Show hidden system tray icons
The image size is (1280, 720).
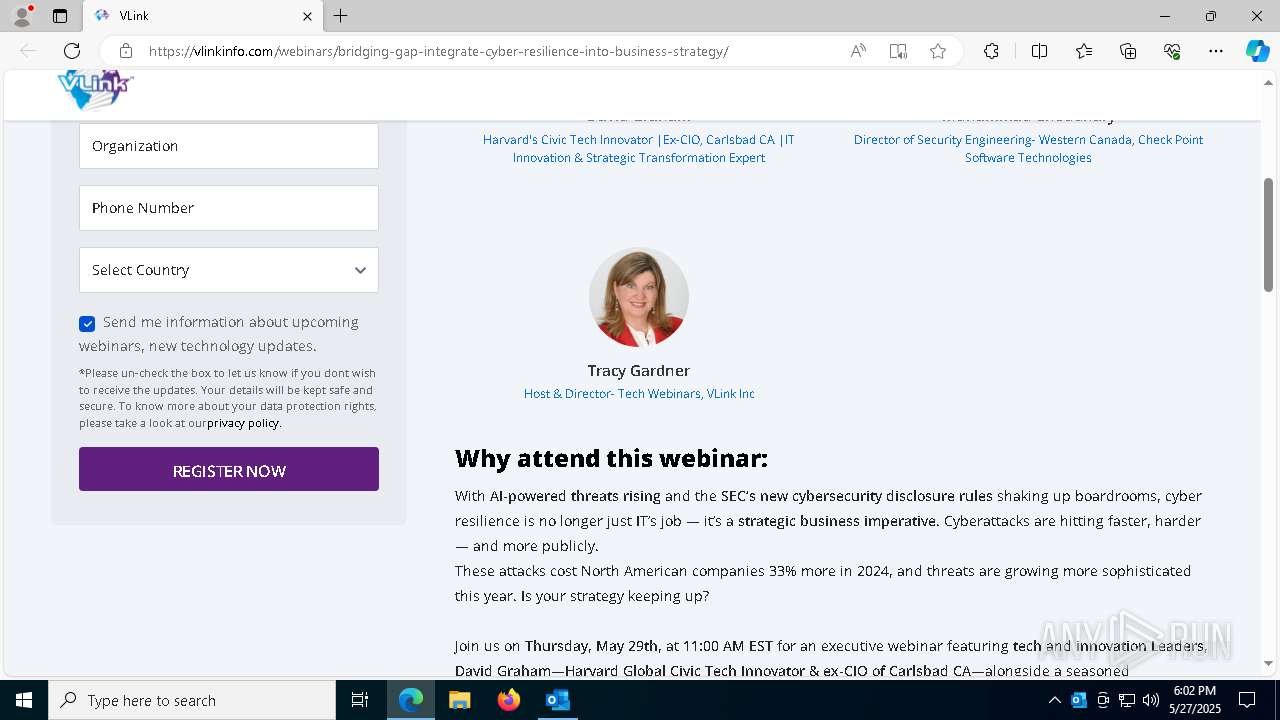coord(1054,700)
